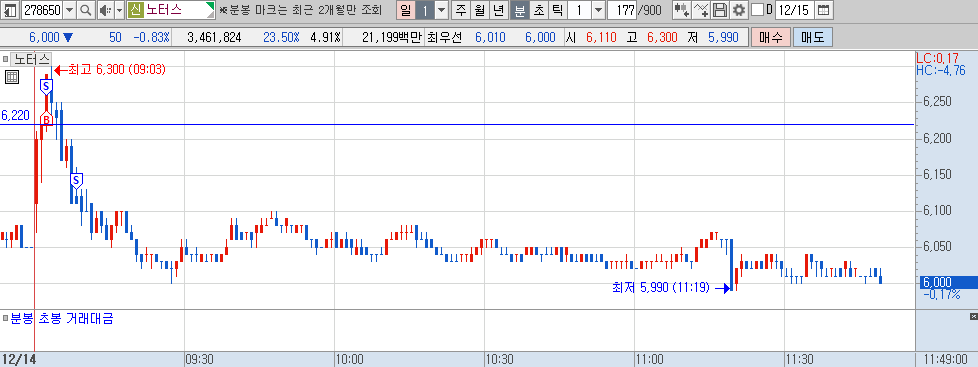Click the bar count field showing 177

[x=622, y=9]
